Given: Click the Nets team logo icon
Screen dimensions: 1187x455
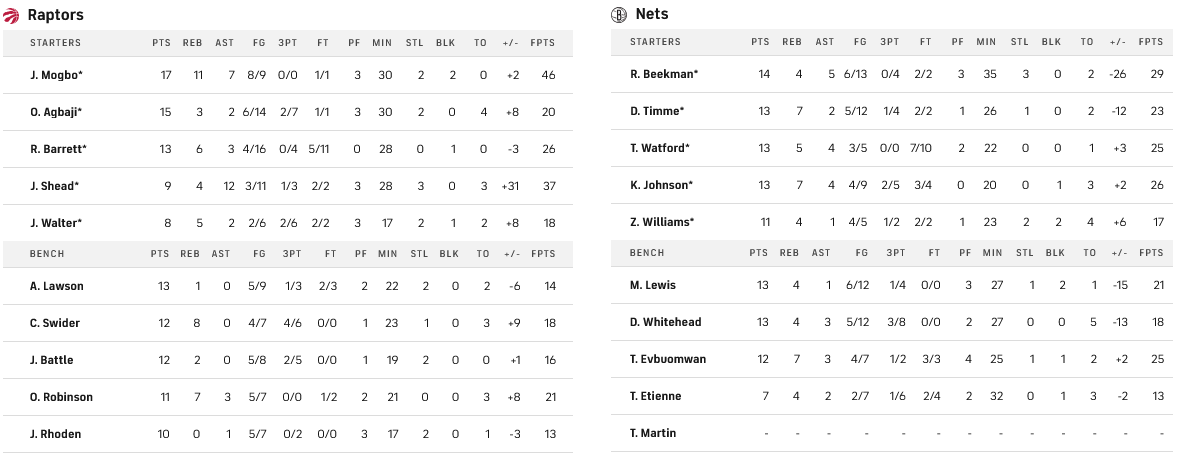Looking at the screenshot, I should tap(619, 14).
